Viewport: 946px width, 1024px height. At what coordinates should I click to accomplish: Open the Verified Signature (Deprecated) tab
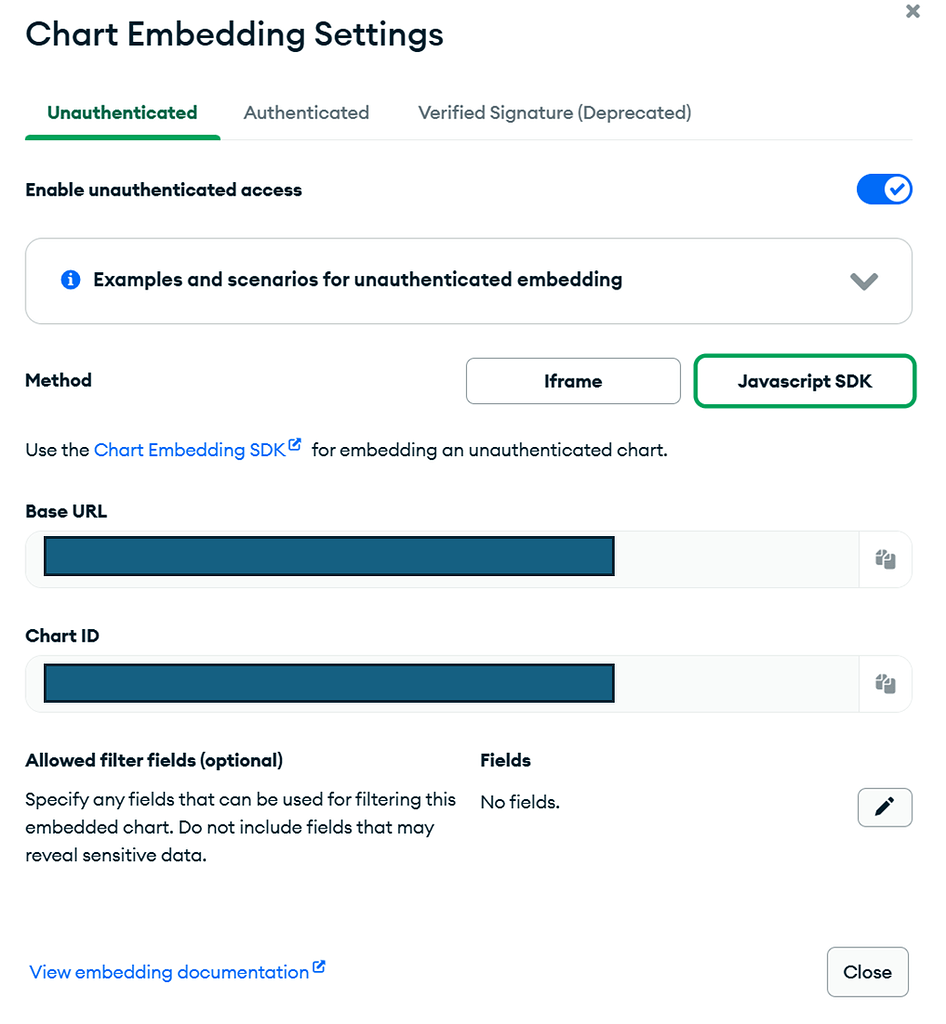click(554, 113)
